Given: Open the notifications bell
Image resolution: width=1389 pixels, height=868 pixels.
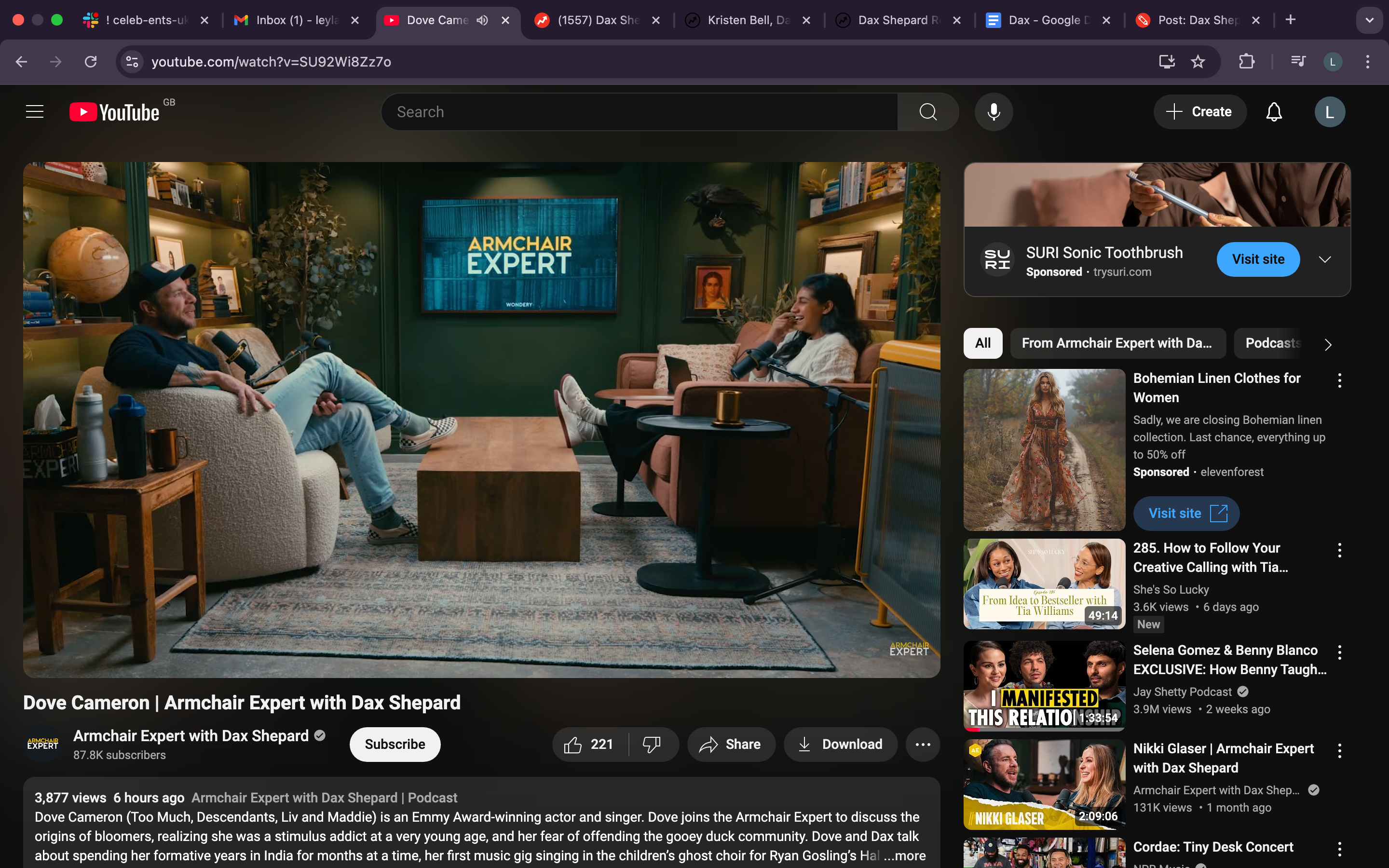Looking at the screenshot, I should point(1274,112).
